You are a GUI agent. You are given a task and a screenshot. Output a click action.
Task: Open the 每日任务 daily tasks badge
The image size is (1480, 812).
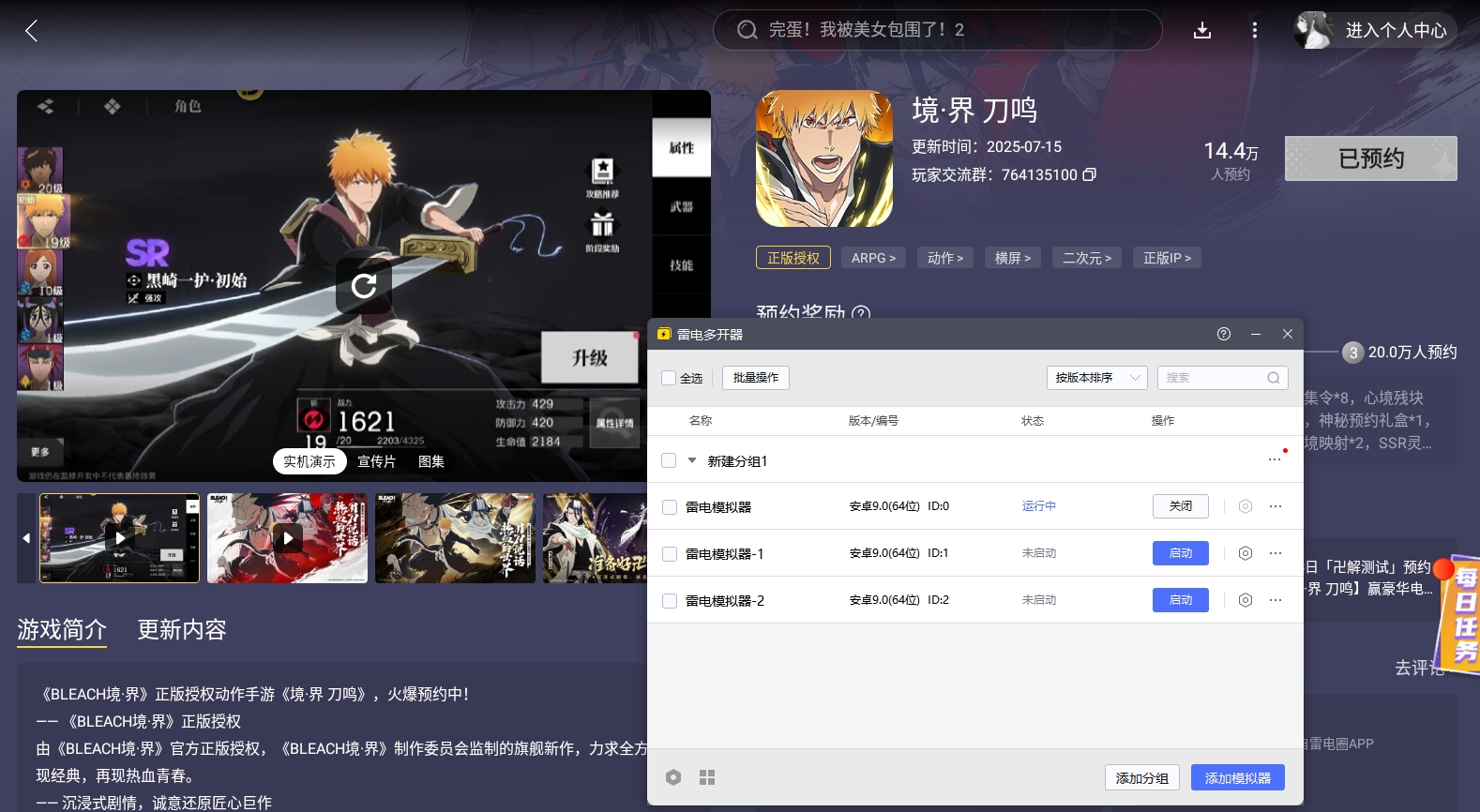pyautogui.click(x=1460, y=614)
